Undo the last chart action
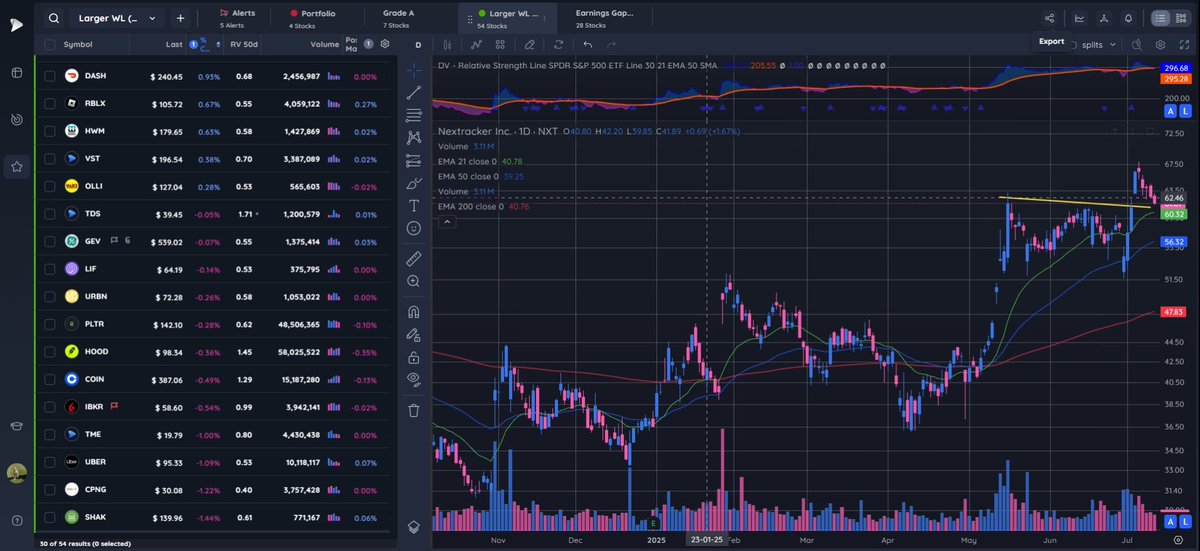 coord(587,44)
